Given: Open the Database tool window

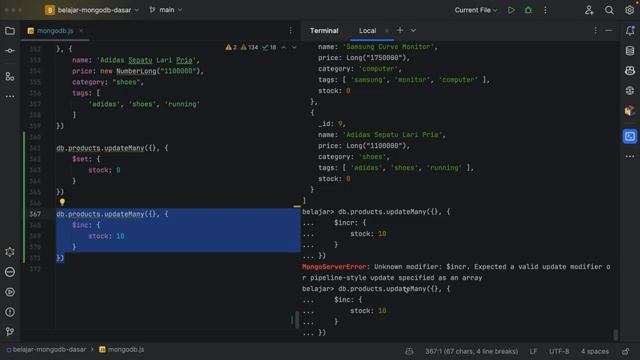Looking at the screenshot, I should [630, 51].
